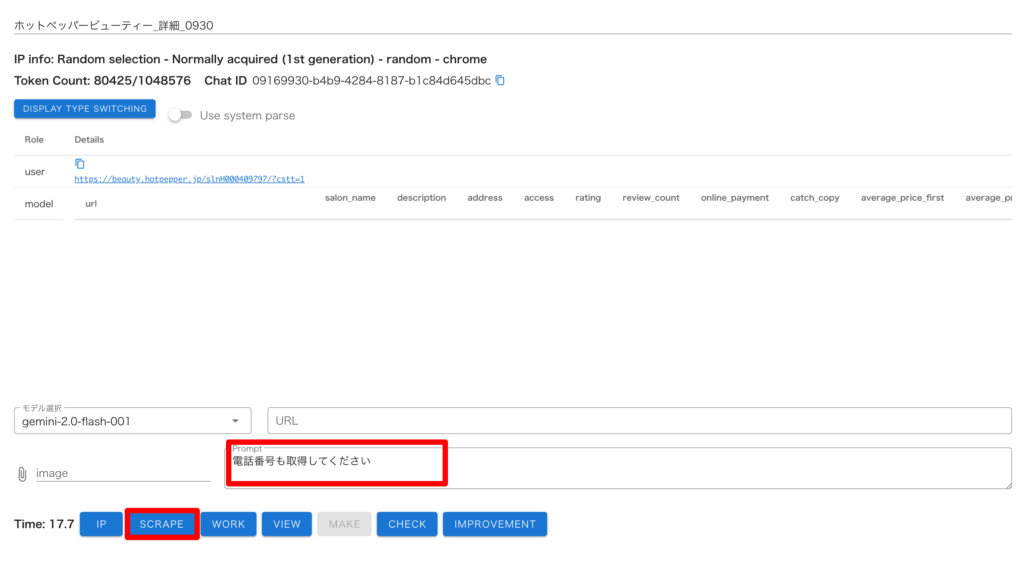Click the dropdown arrow beside gemini-2.0-flash-001

coord(235,421)
